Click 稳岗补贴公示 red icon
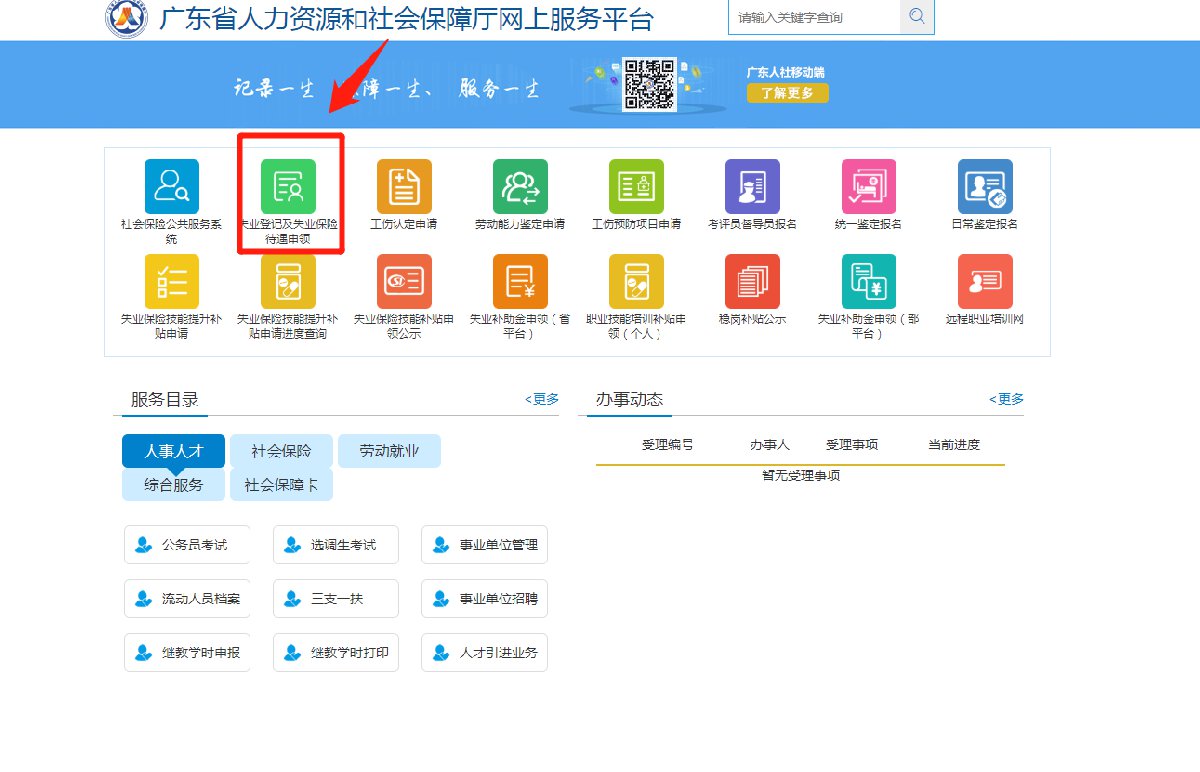The height and width of the screenshot is (772, 1200). 752,282
